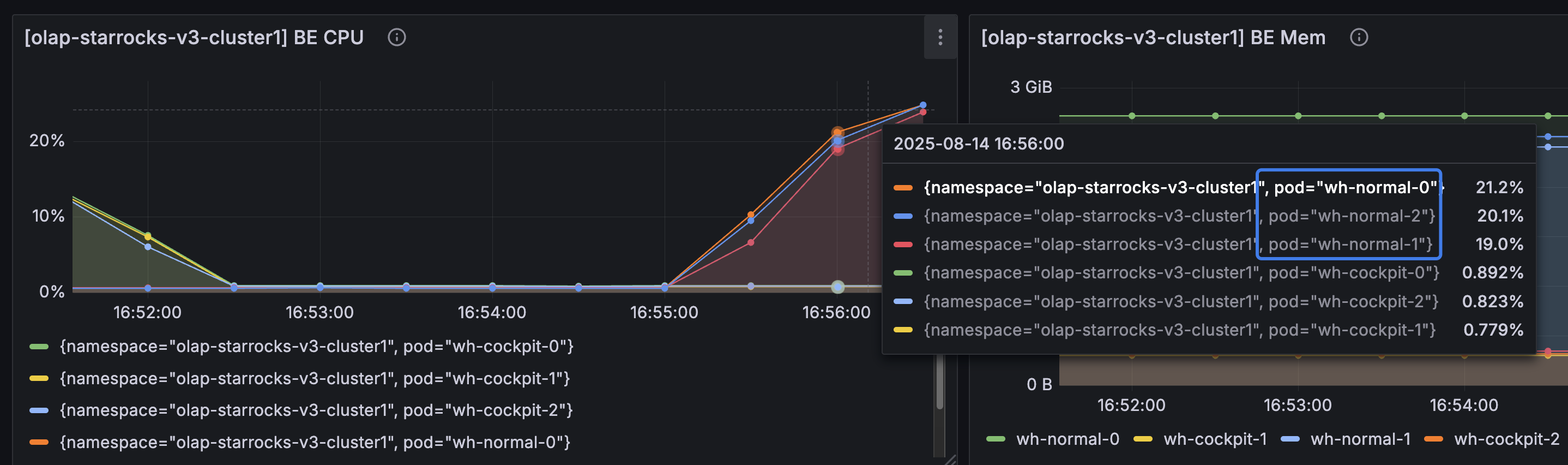Click 16:55:00 label on CPU x-axis
Screen dimensions: 1568x465
664,313
